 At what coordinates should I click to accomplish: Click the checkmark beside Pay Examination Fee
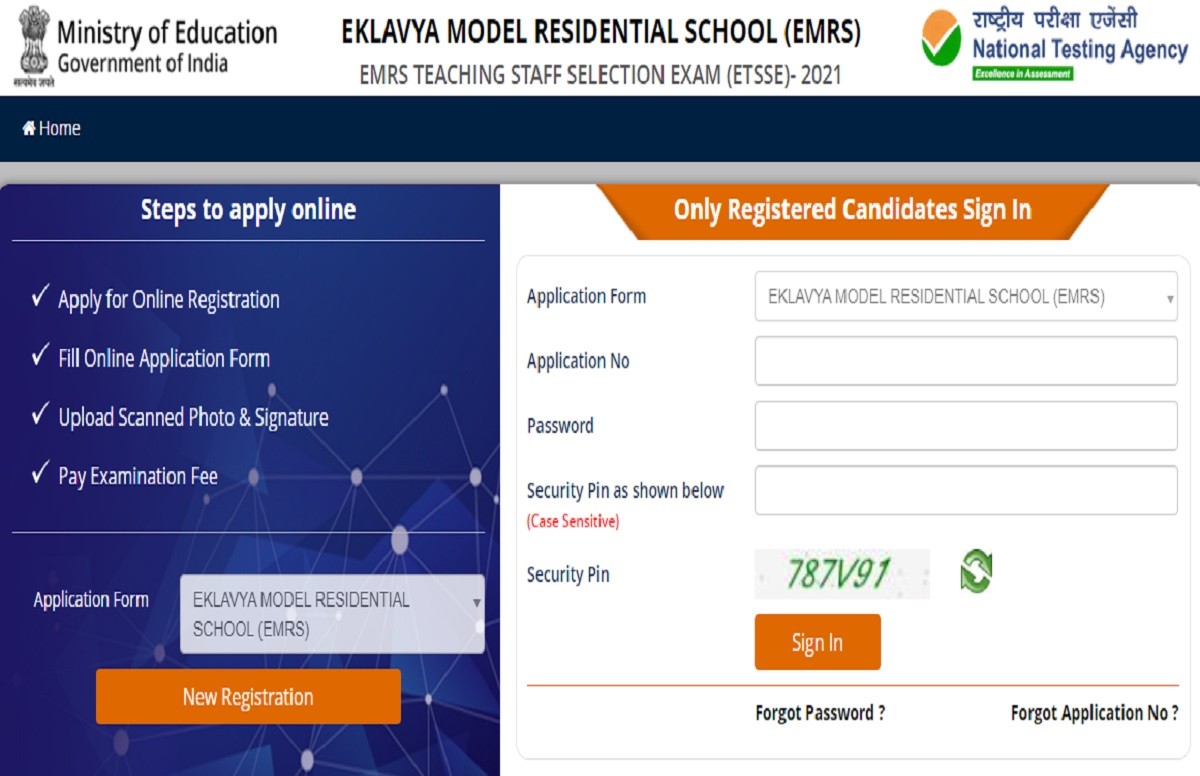pyautogui.click(x=40, y=474)
